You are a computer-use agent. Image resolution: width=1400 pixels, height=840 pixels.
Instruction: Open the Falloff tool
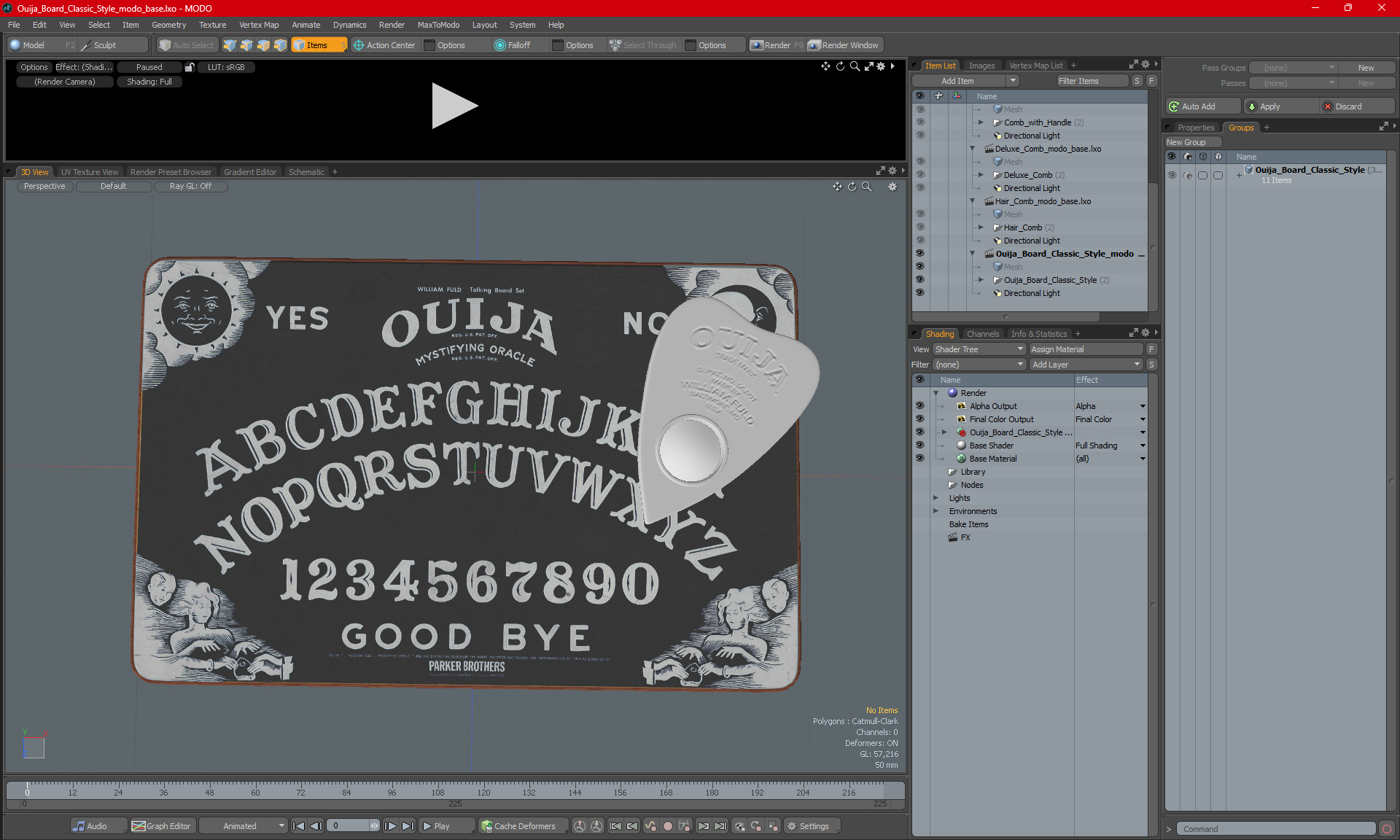pyautogui.click(x=513, y=45)
